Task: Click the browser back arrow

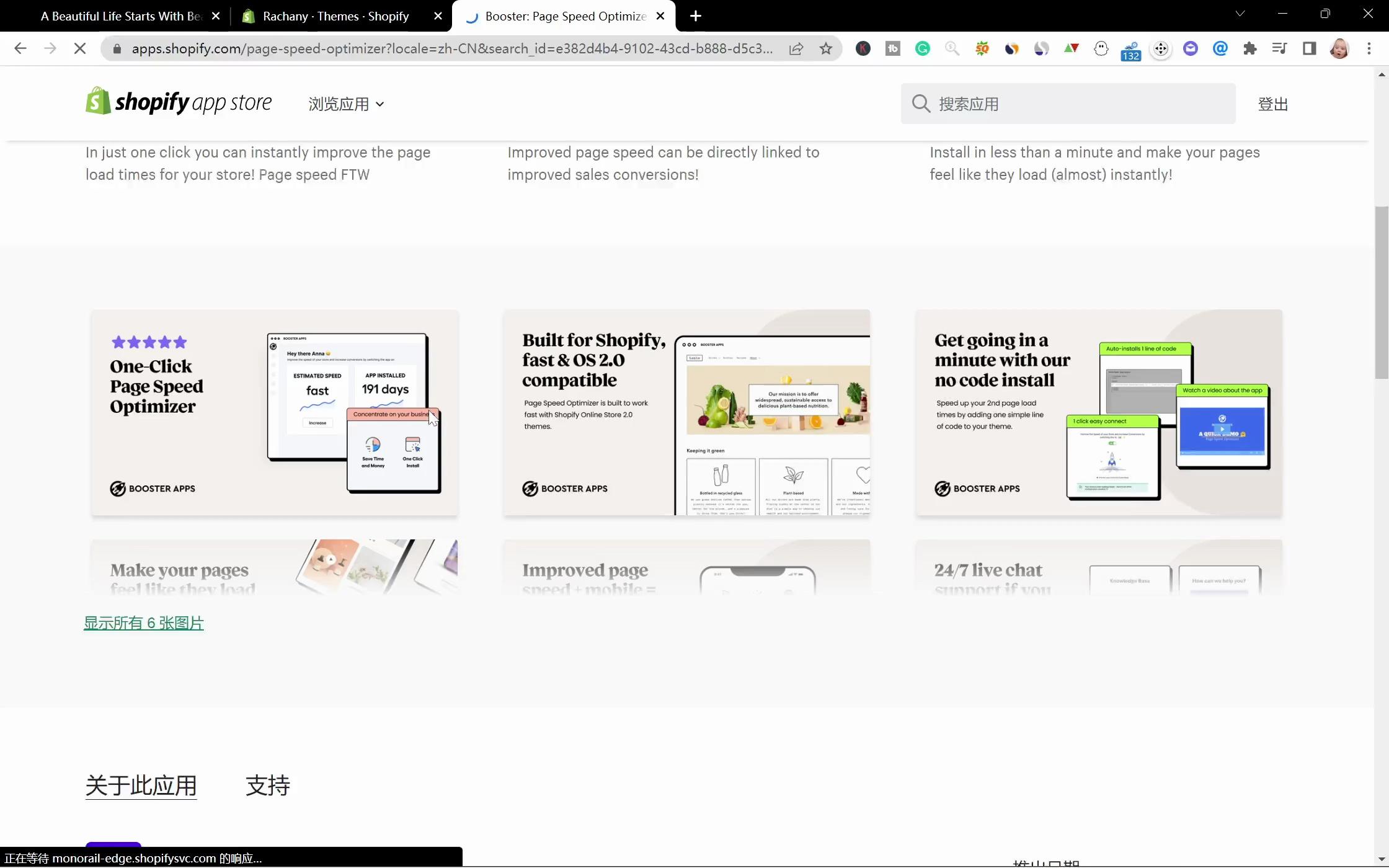Action: pyautogui.click(x=20, y=48)
